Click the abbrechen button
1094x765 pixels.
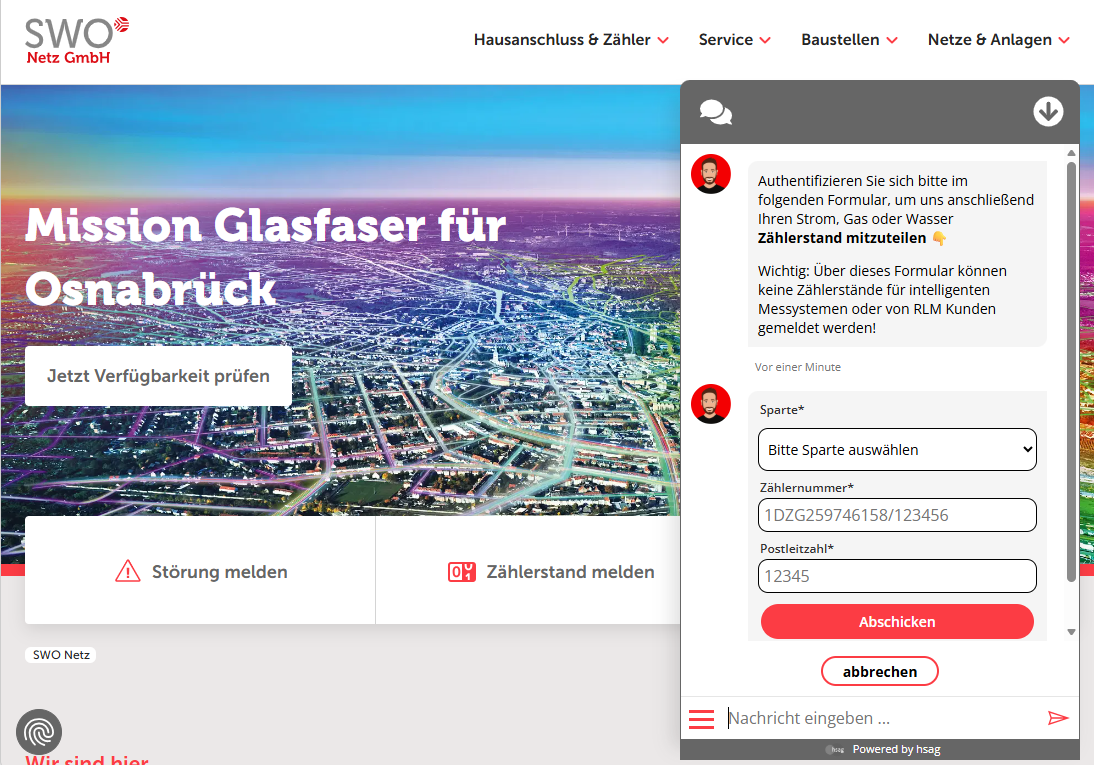pos(880,671)
